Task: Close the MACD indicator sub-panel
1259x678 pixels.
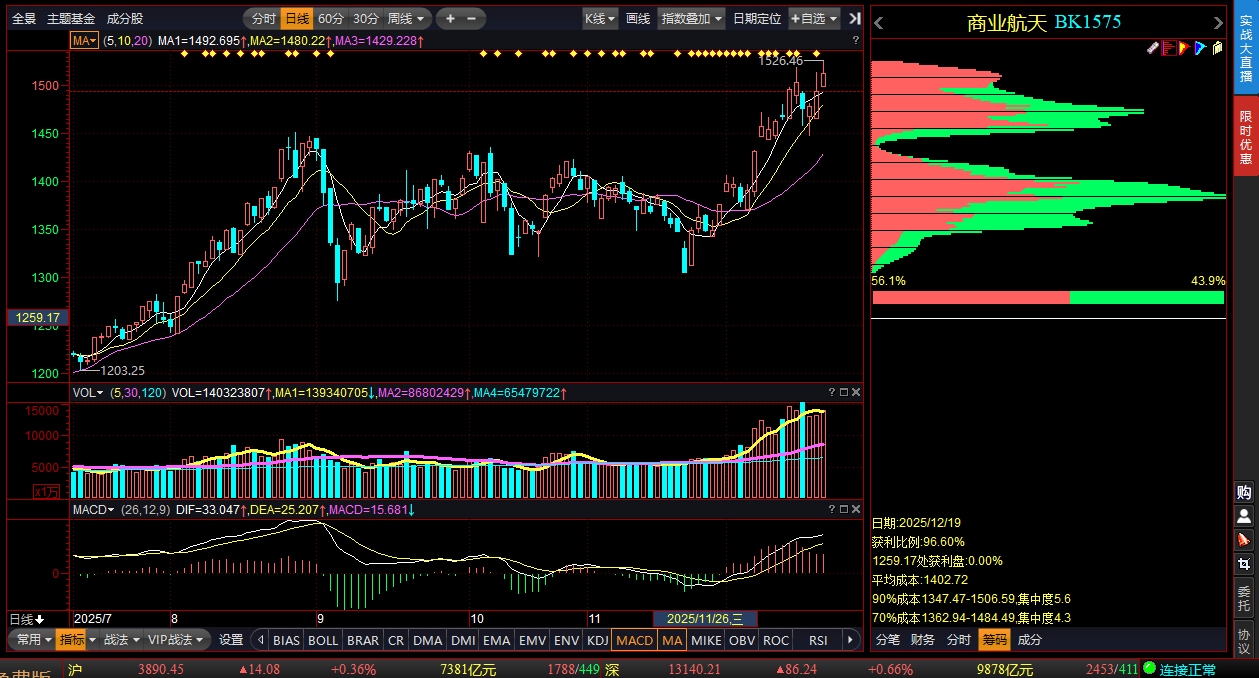Action: pos(855,510)
